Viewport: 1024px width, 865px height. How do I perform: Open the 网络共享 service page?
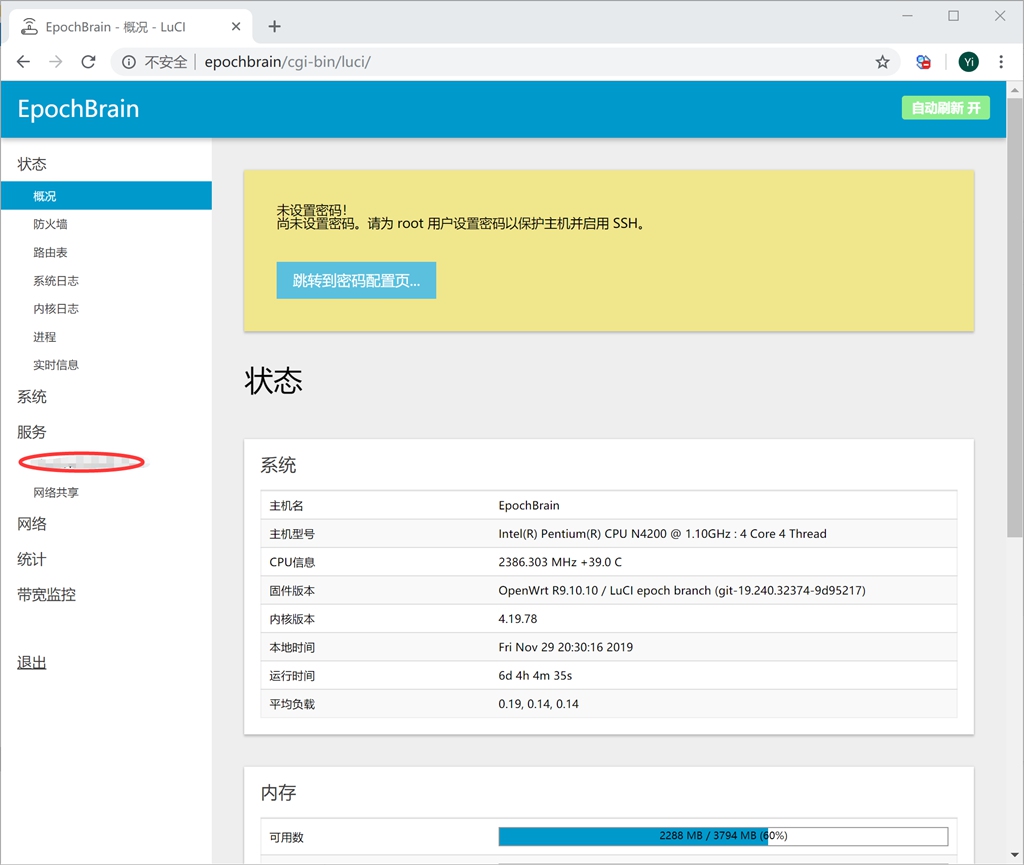[56, 492]
